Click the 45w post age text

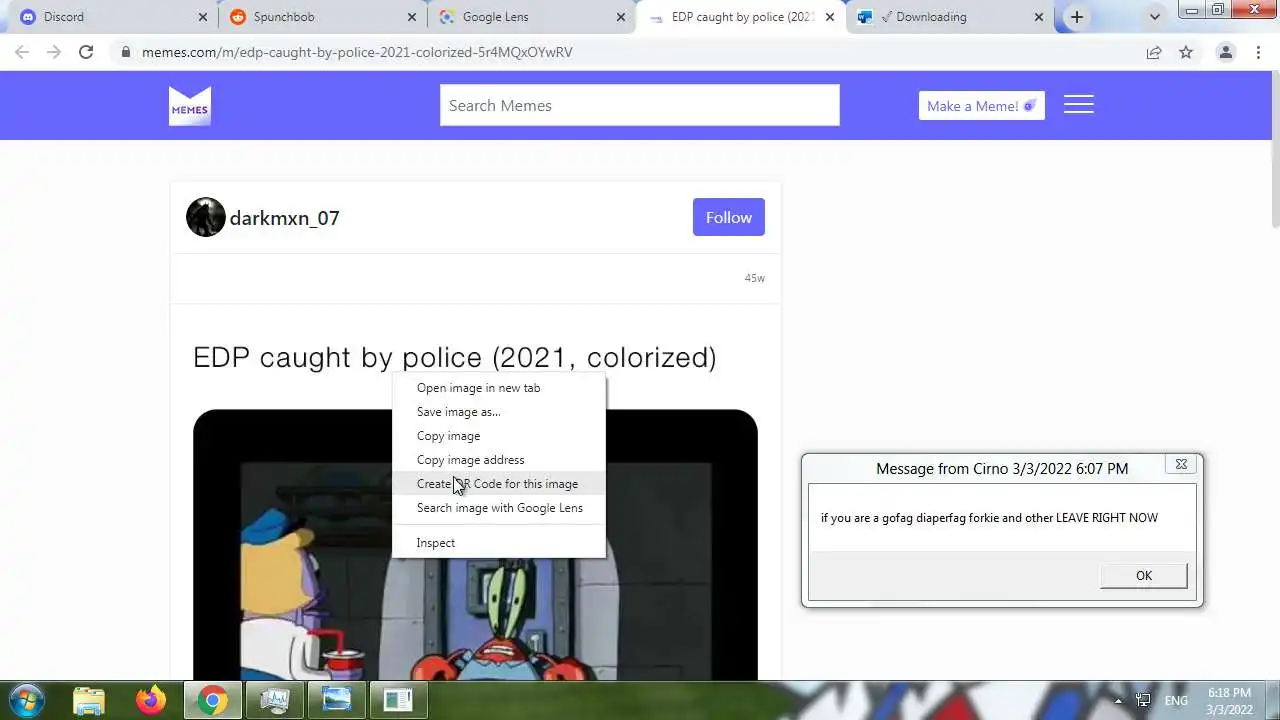click(x=755, y=278)
